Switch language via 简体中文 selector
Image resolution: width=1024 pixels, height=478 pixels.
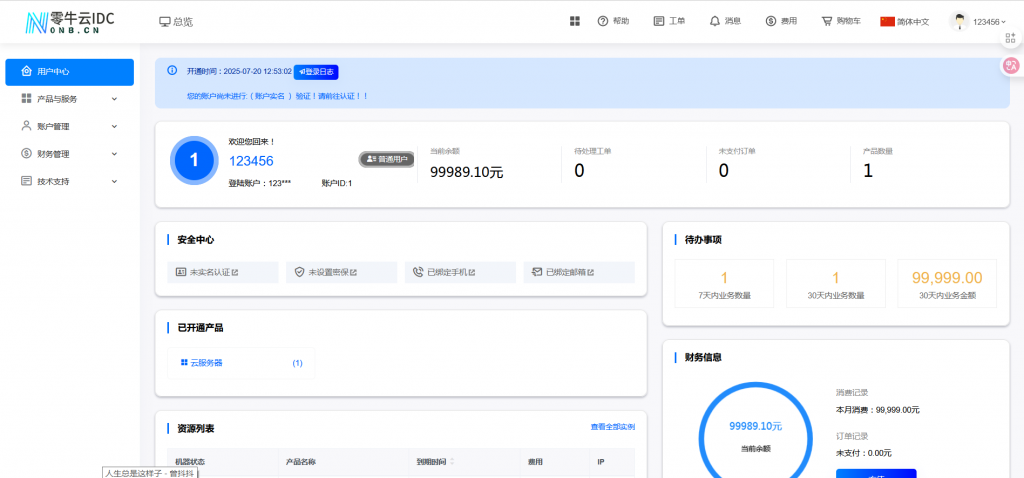904,21
